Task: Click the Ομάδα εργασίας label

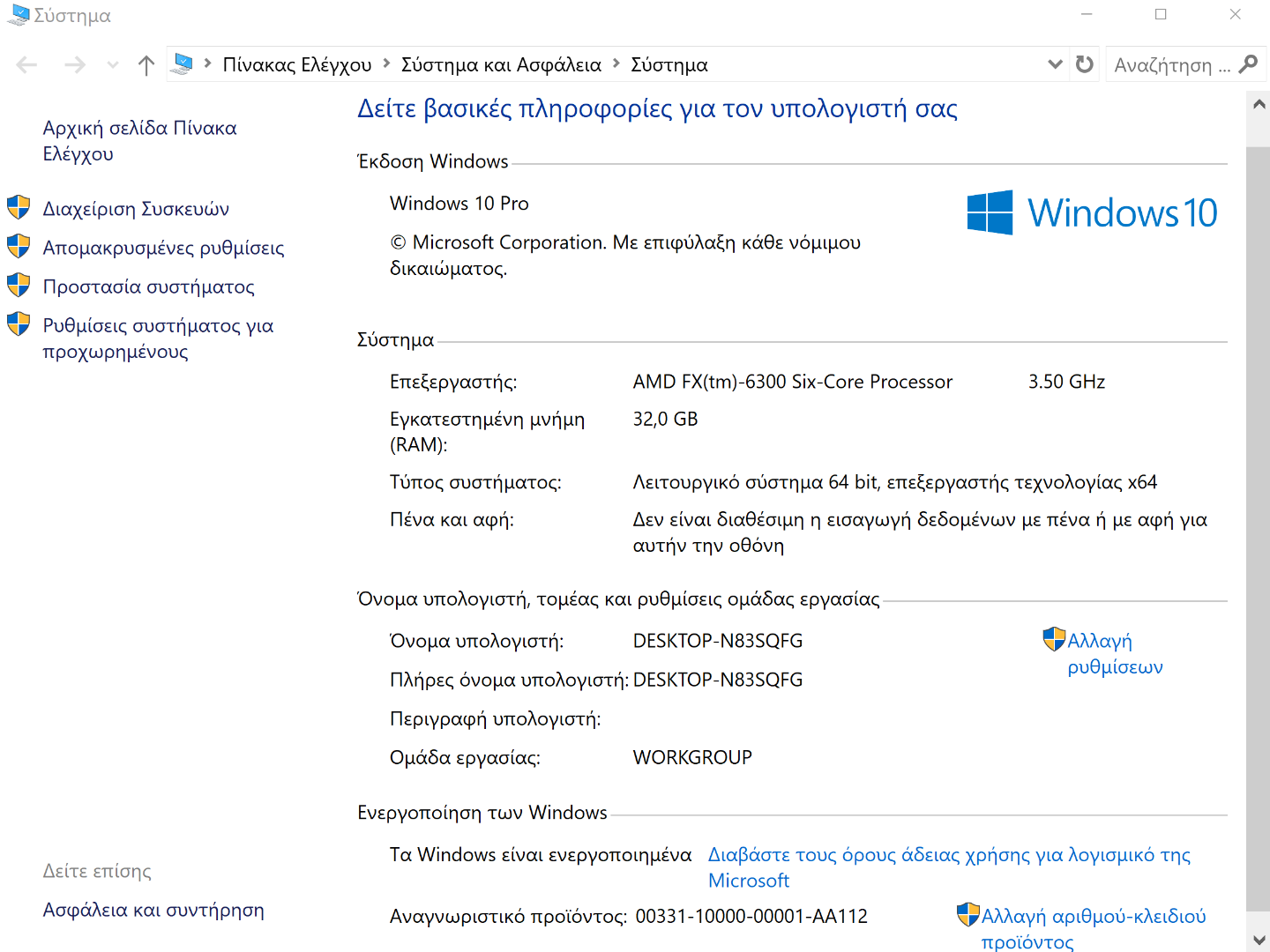Action: 465,757
